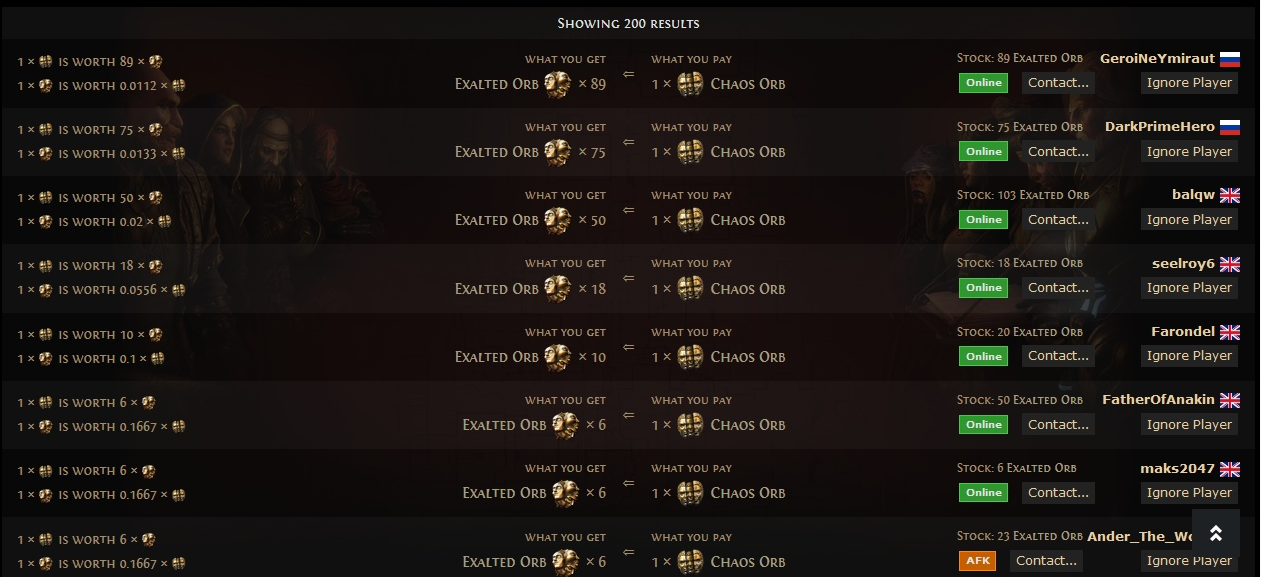Click the UK flag next to balqw

(1230, 195)
